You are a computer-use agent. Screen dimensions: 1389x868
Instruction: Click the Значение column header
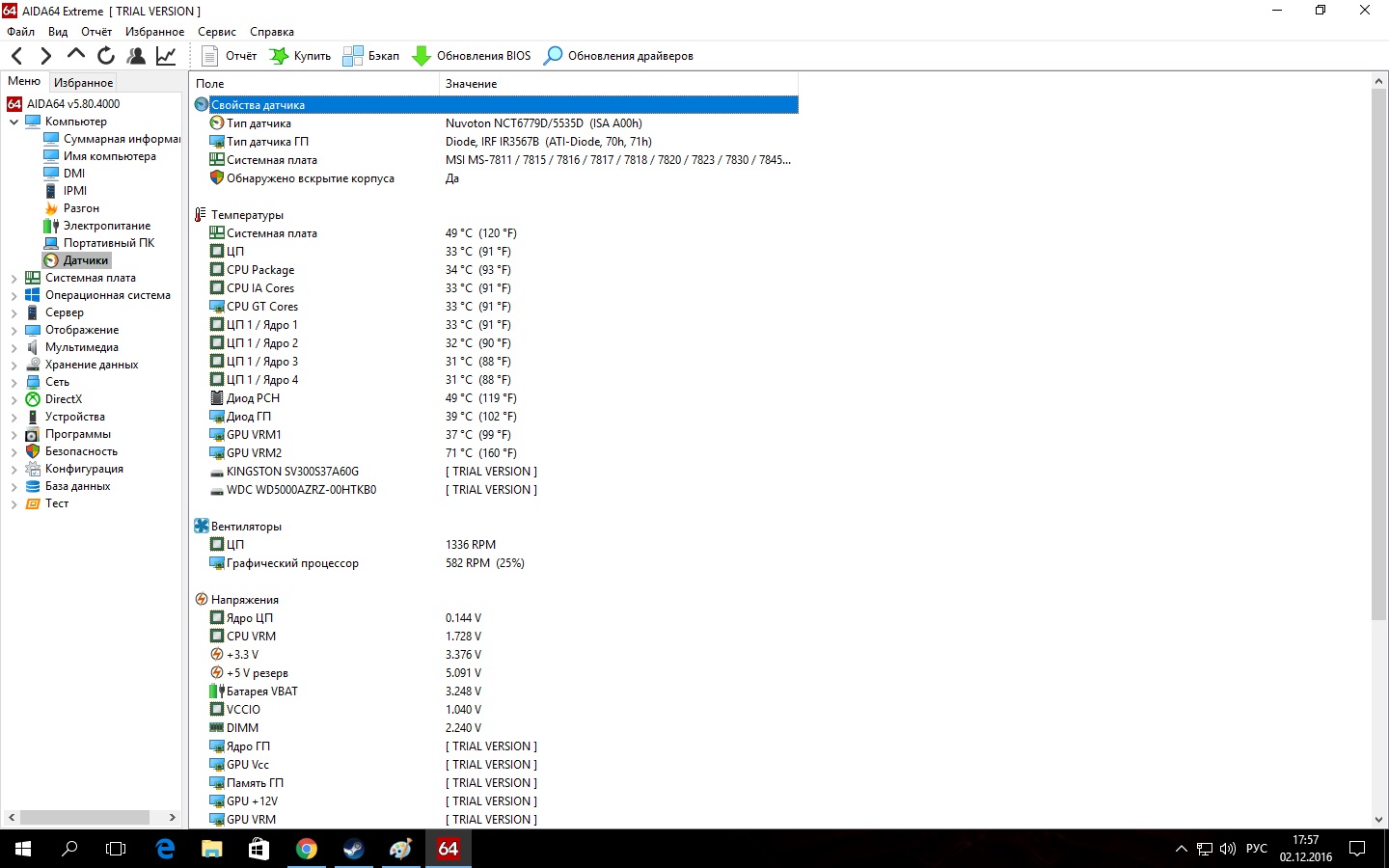click(x=471, y=84)
